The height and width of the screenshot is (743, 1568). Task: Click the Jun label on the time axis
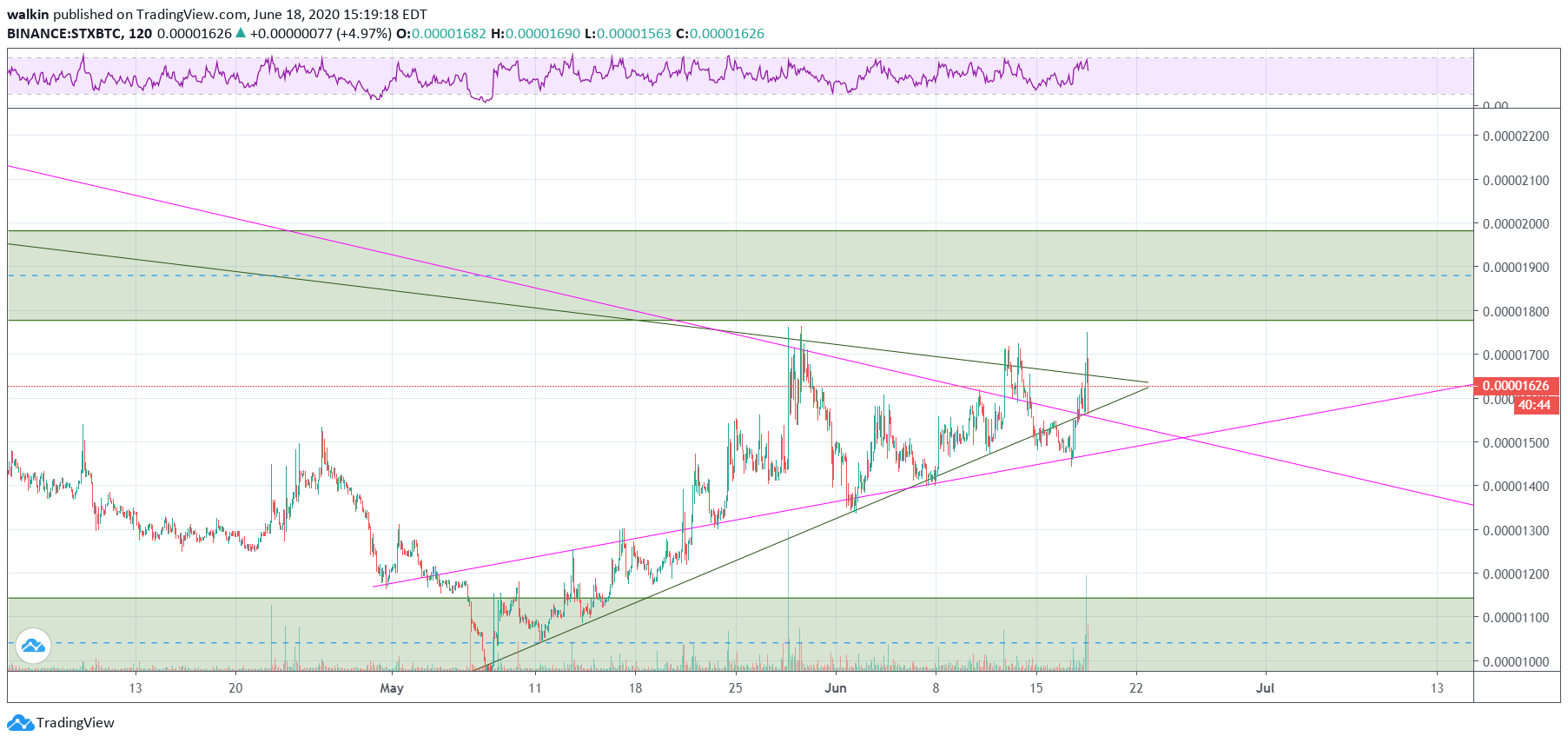tap(836, 688)
